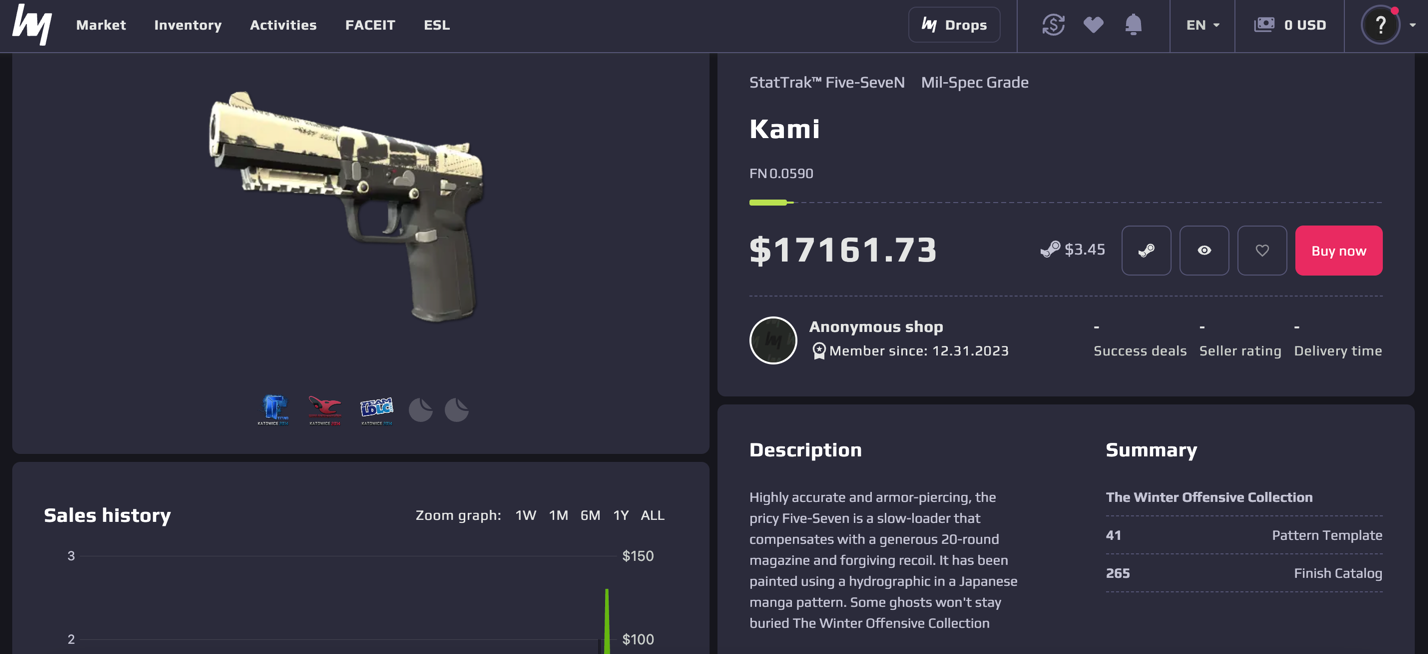Open the Inventory page

pyautogui.click(x=188, y=25)
